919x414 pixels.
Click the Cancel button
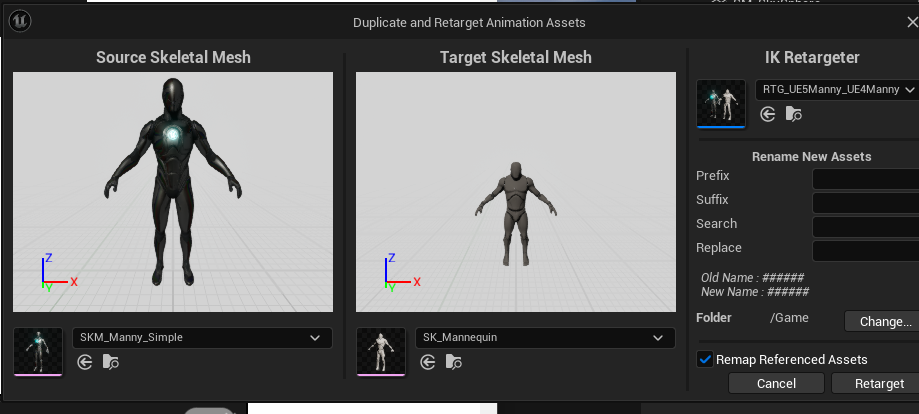coord(777,384)
